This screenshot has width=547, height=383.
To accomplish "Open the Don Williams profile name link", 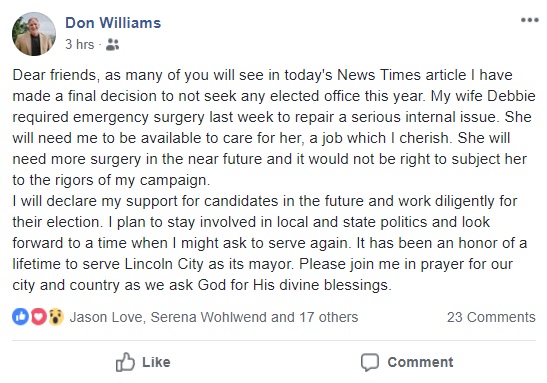I will (x=113, y=23).
